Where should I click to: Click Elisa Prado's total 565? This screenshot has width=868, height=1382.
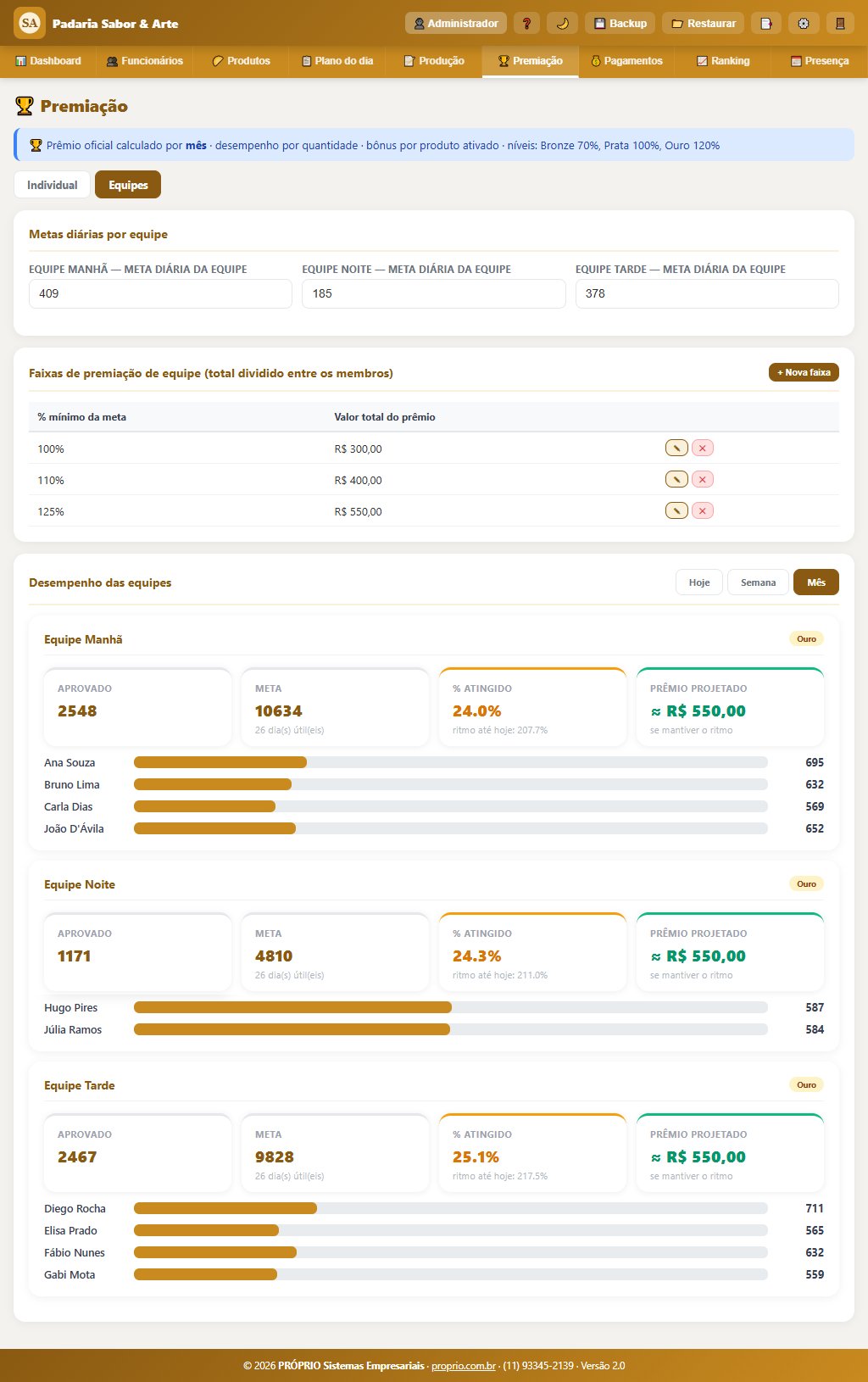[815, 1230]
